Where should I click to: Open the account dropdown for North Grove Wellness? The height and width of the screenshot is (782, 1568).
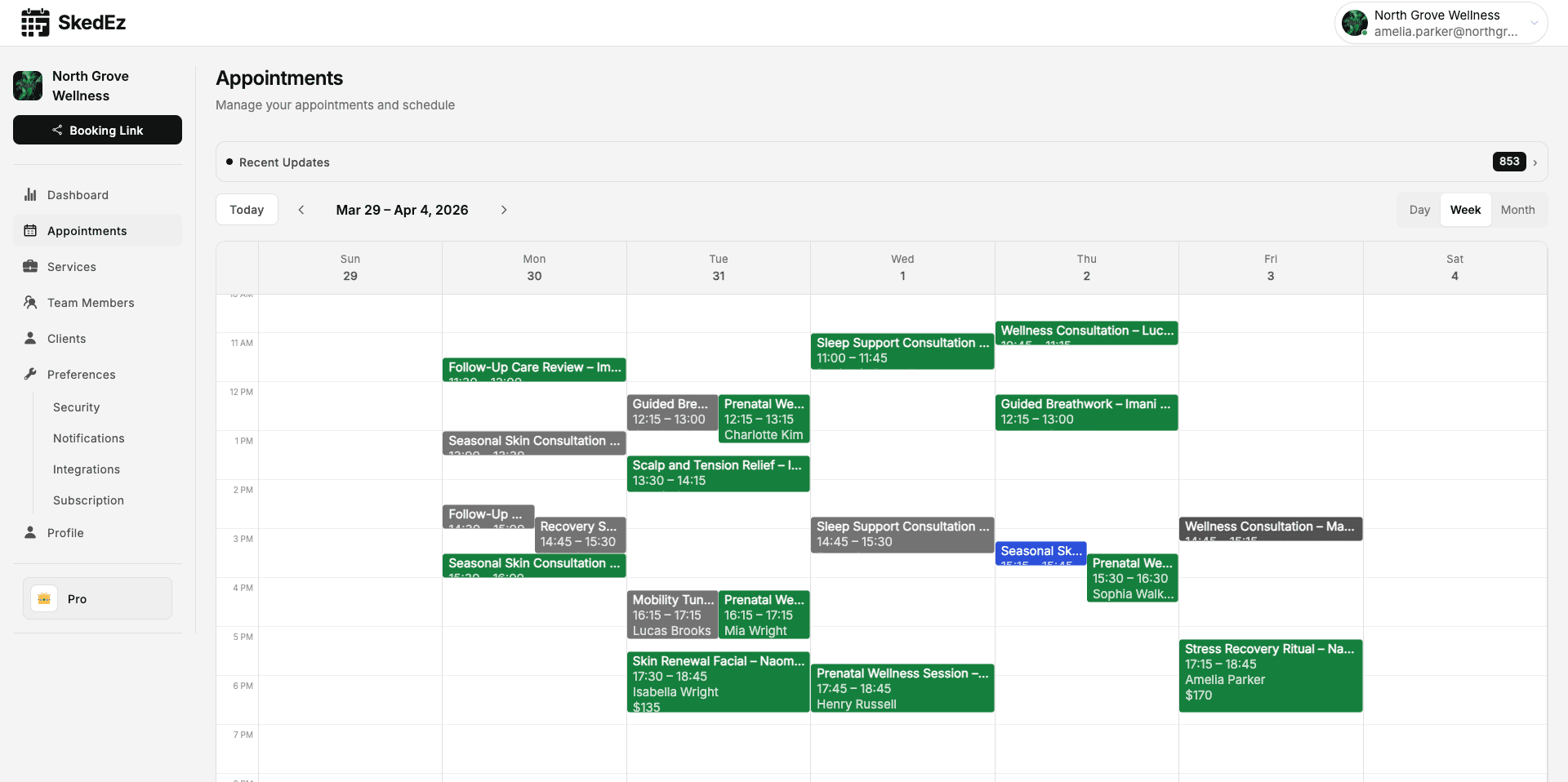[1534, 23]
